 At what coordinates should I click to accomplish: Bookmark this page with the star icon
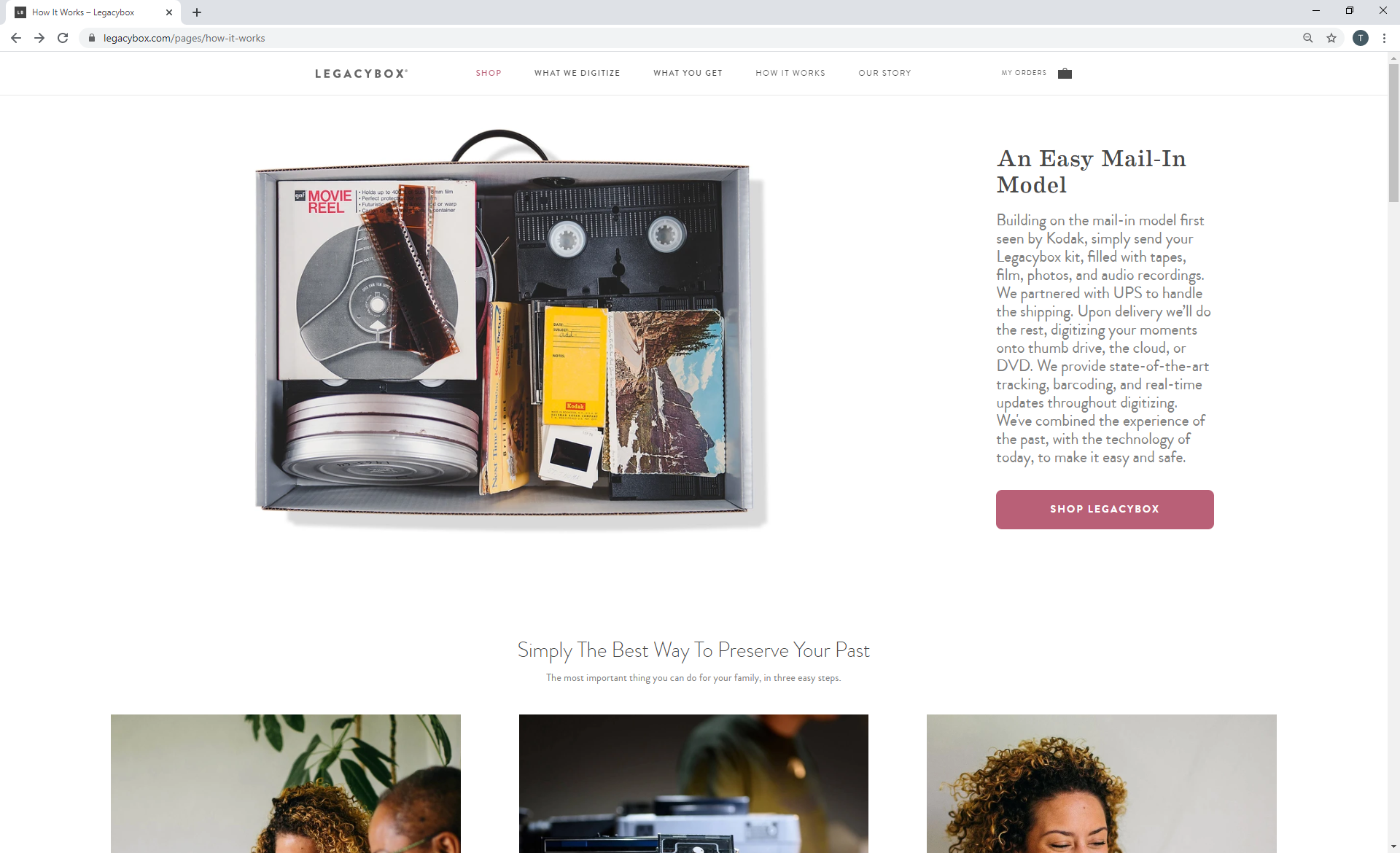[x=1331, y=38]
